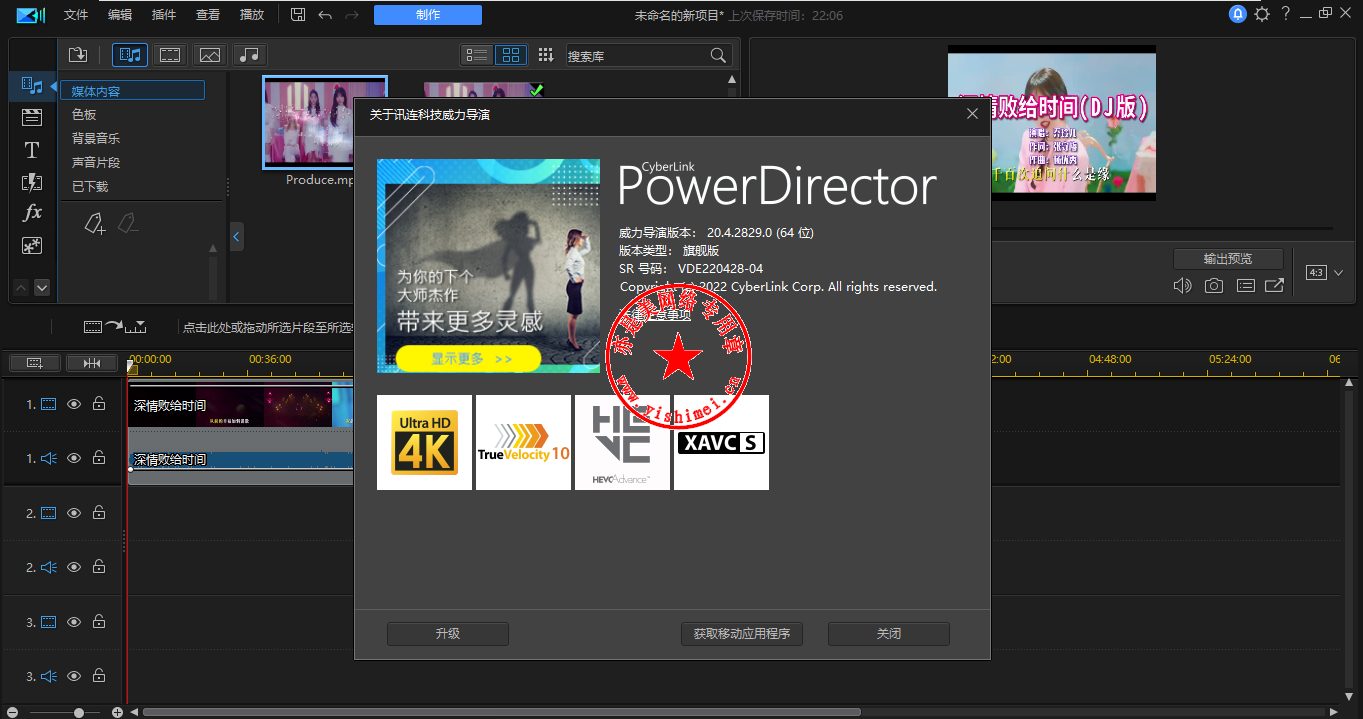Open the Media Room icon in sidebar

[x=32, y=86]
